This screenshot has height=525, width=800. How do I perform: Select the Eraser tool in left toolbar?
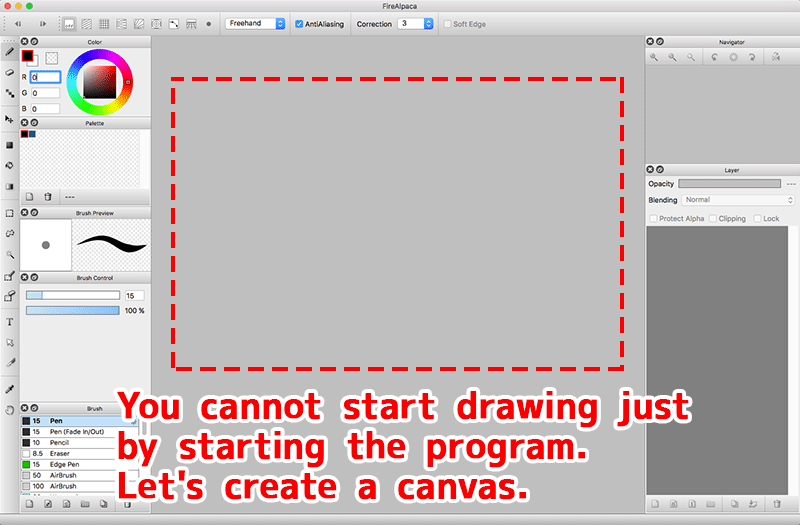[9, 72]
